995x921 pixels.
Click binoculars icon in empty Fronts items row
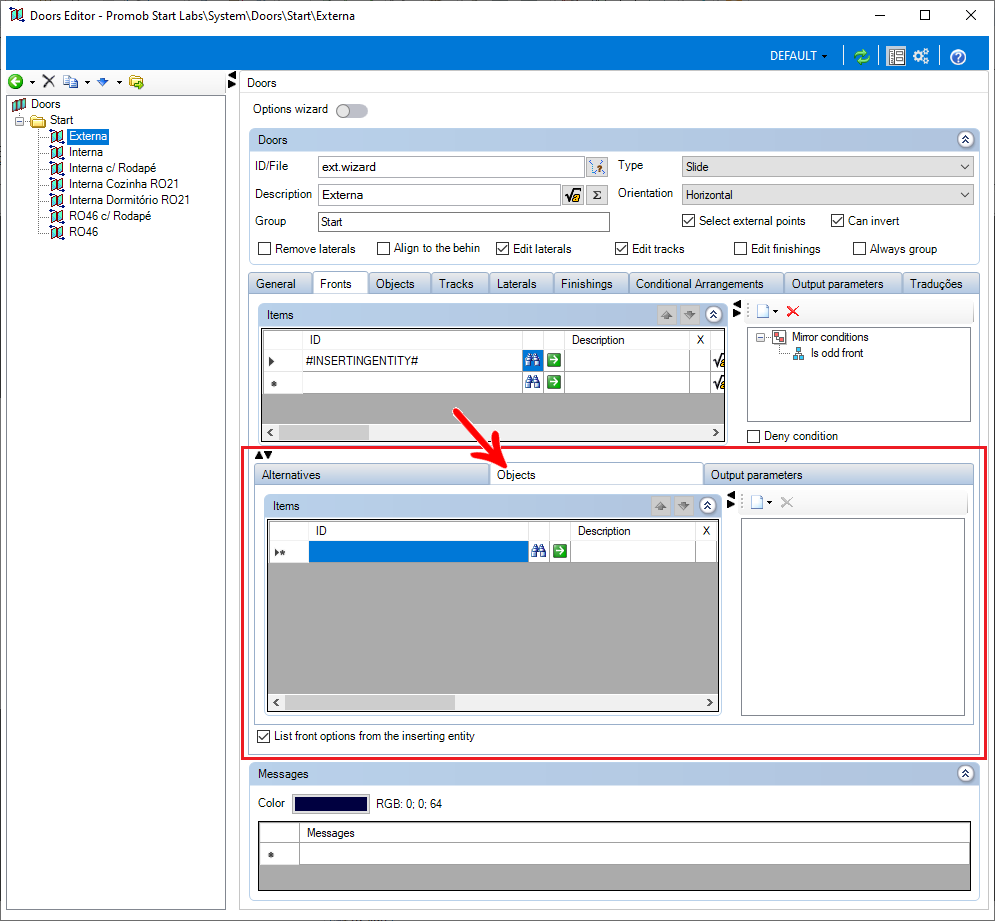click(x=532, y=382)
